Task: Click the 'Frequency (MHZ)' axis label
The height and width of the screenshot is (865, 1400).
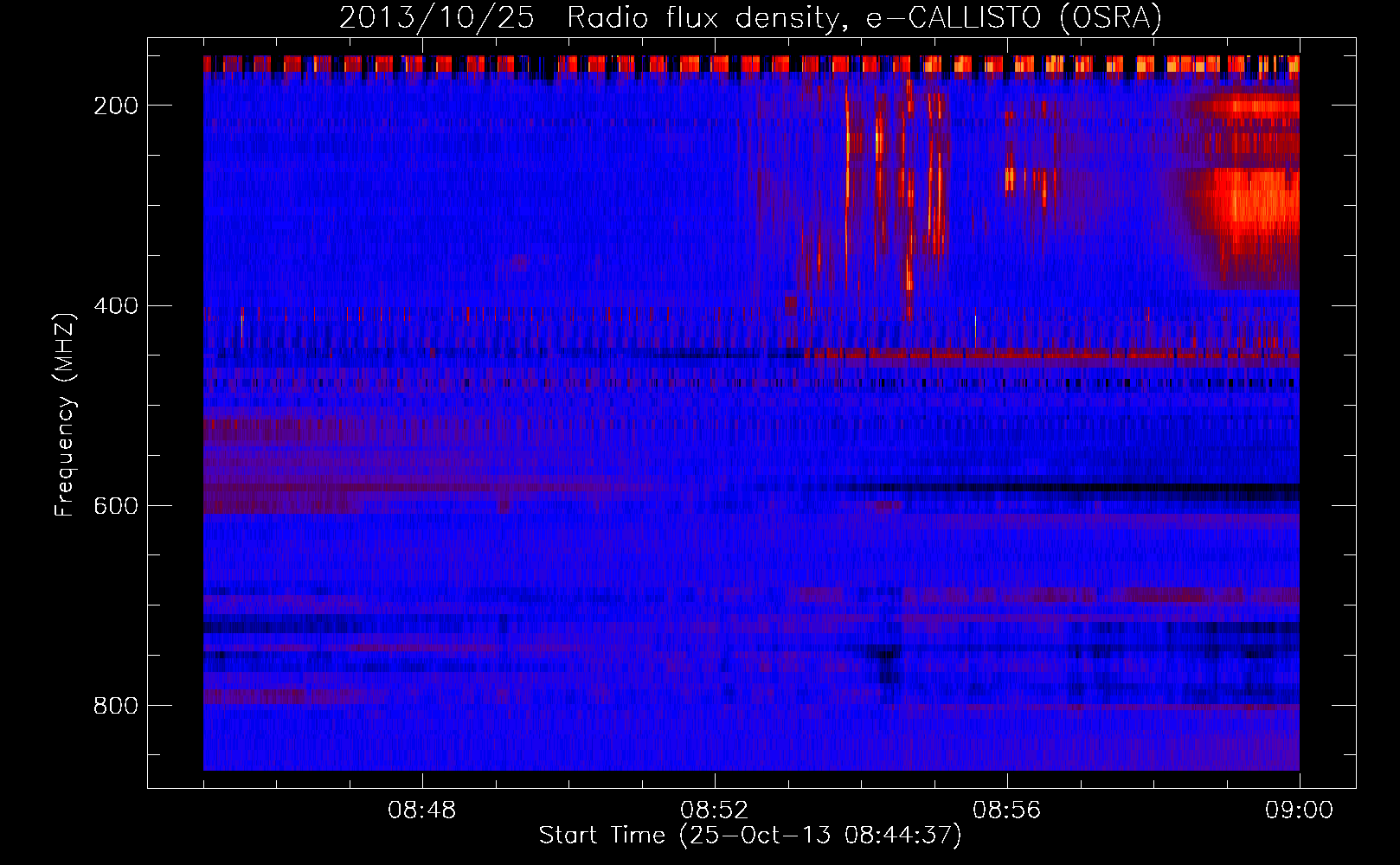Action: point(65,414)
